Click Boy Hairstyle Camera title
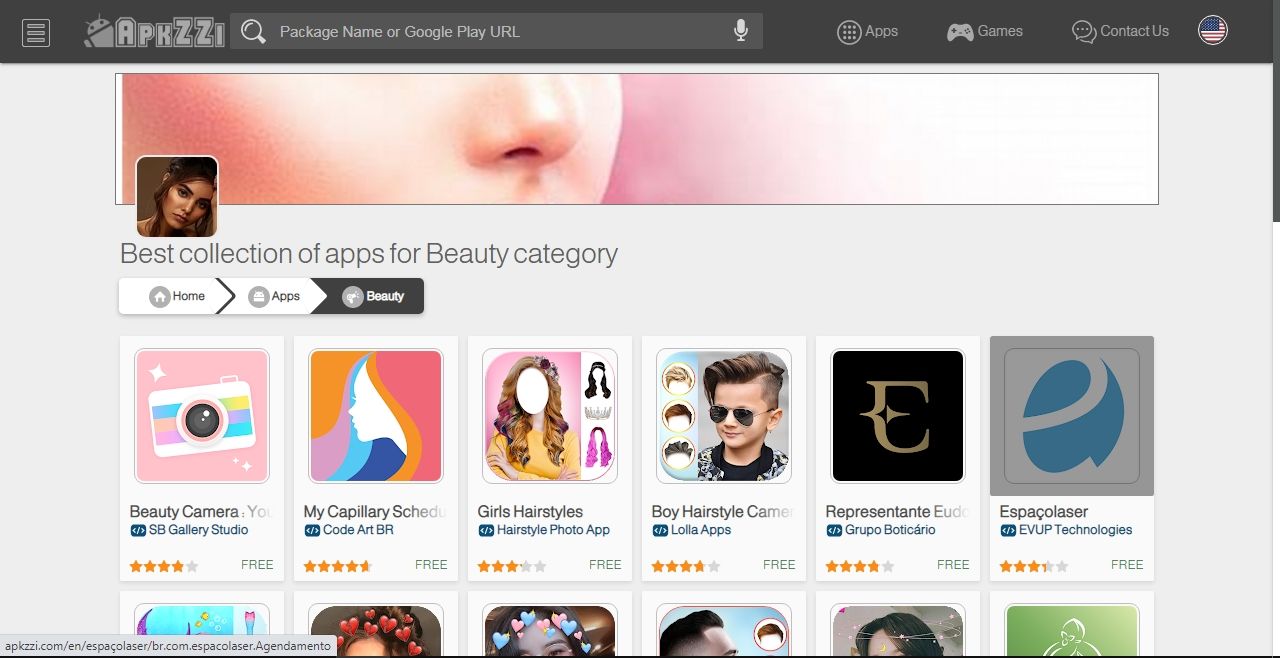 (x=724, y=511)
